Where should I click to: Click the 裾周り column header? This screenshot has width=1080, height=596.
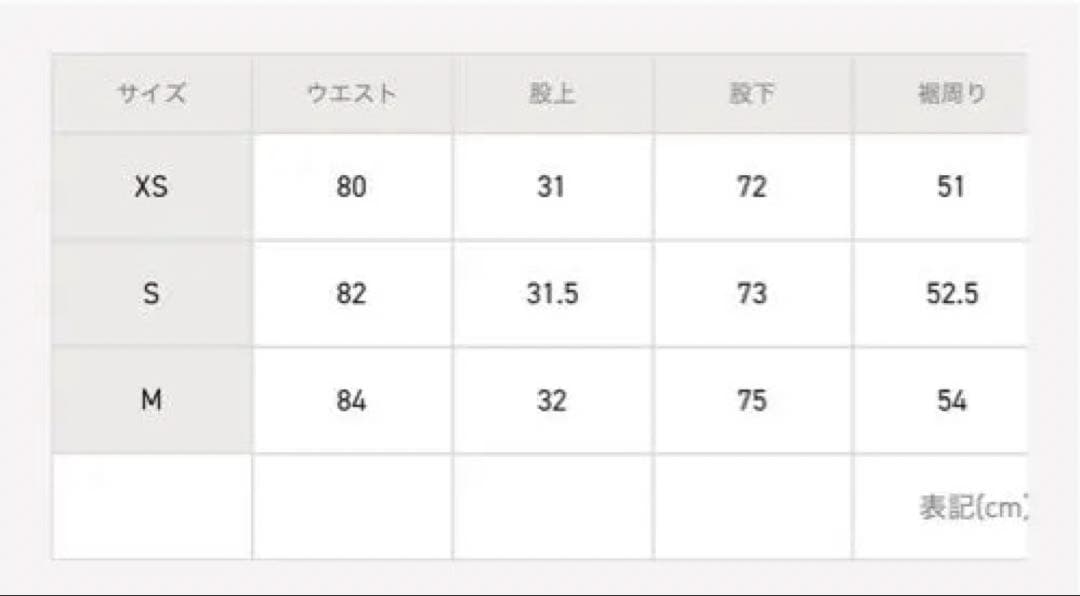point(951,95)
